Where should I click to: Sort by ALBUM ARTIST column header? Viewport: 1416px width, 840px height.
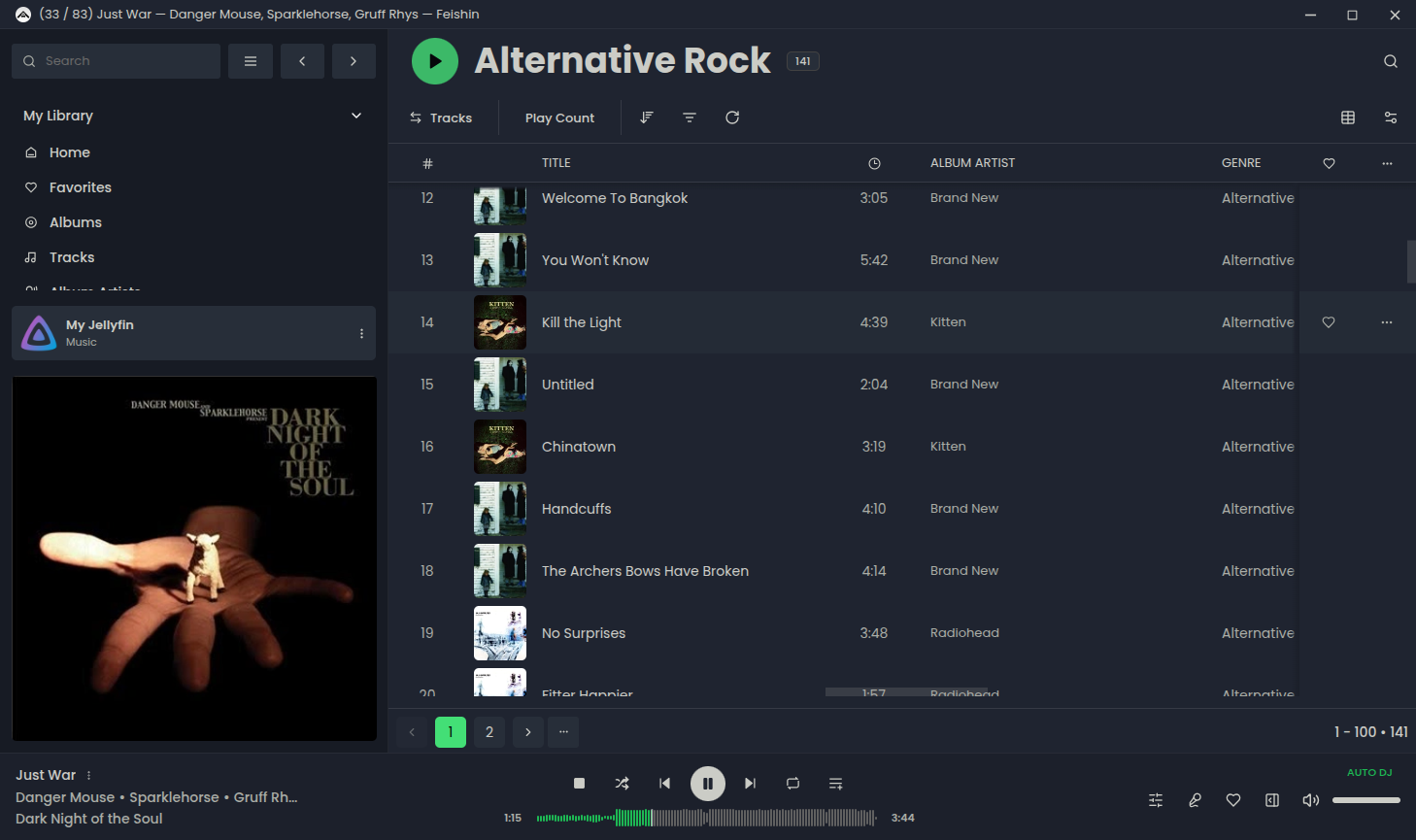coord(972,163)
